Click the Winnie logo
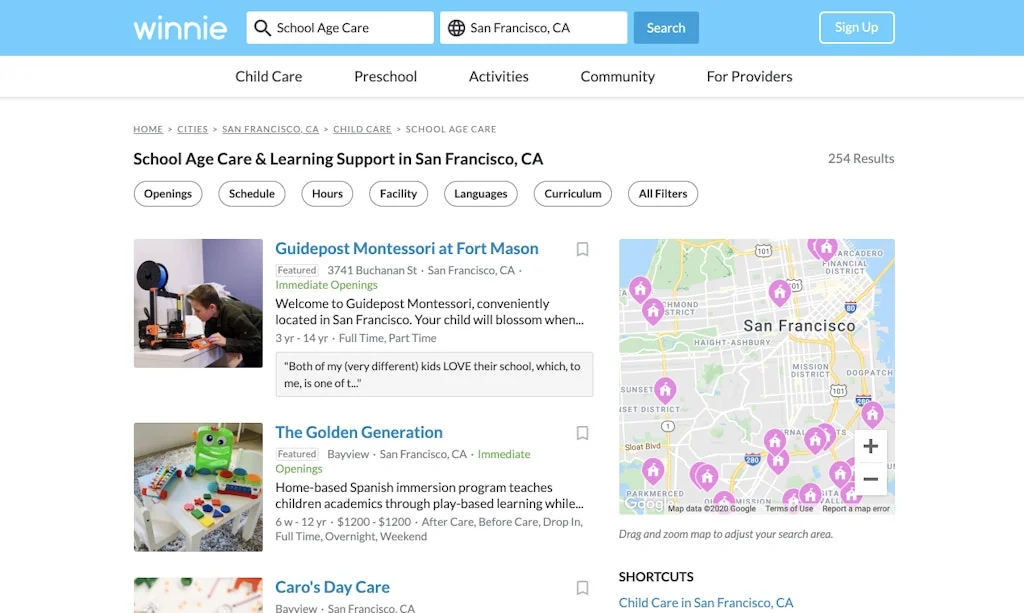This screenshot has width=1024, height=613. tap(180, 28)
